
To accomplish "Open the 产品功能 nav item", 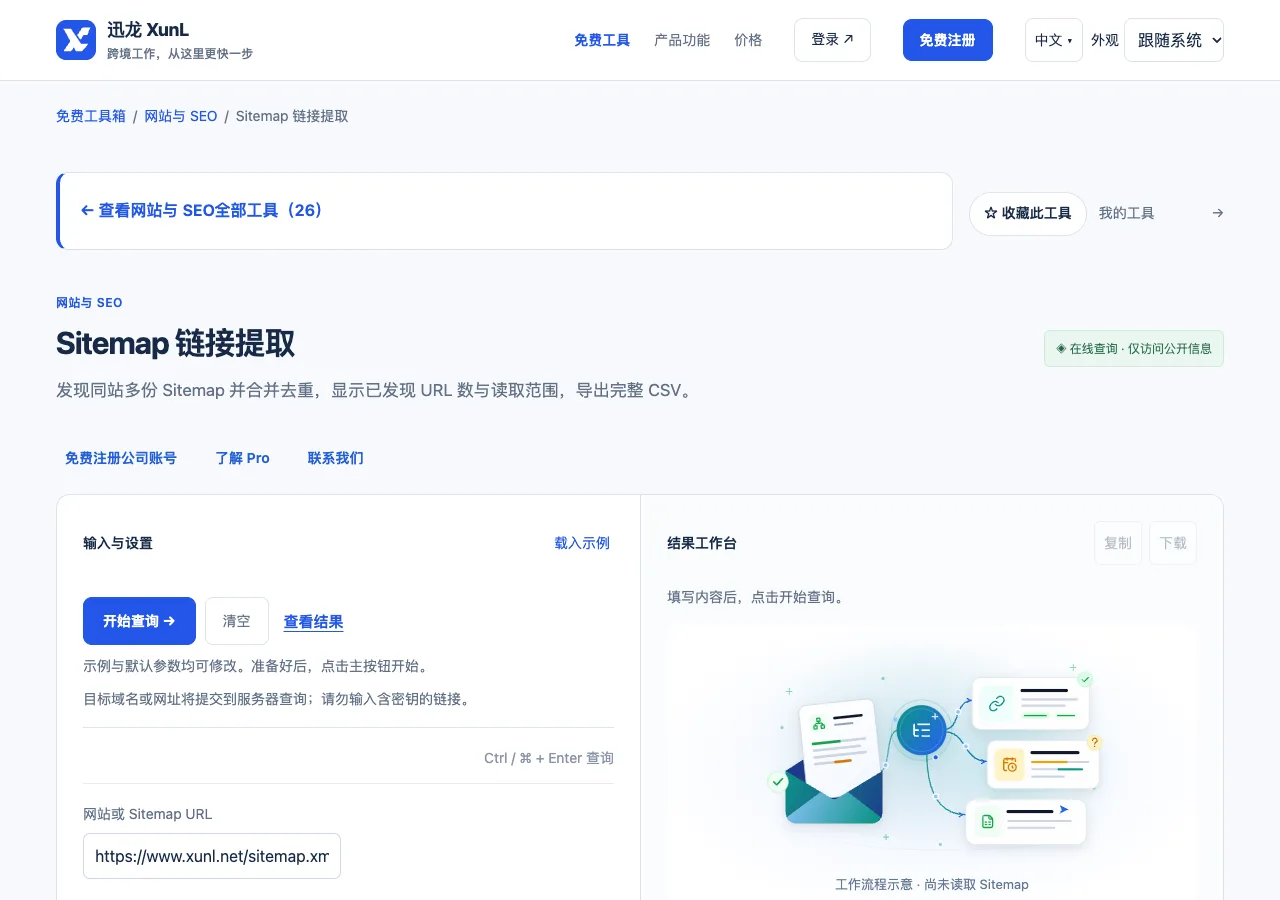I will (x=682, y=40).
